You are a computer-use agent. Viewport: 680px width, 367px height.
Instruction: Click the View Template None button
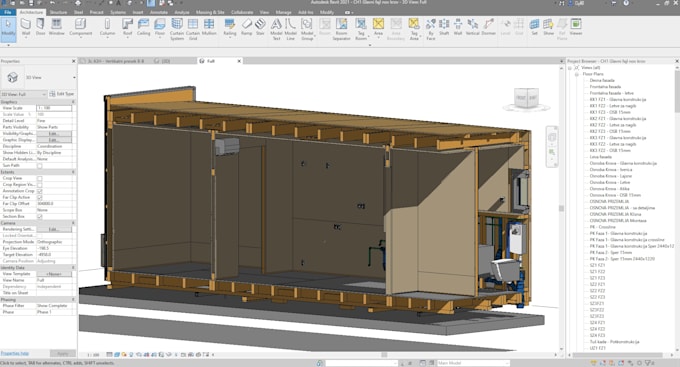point(54,274)
